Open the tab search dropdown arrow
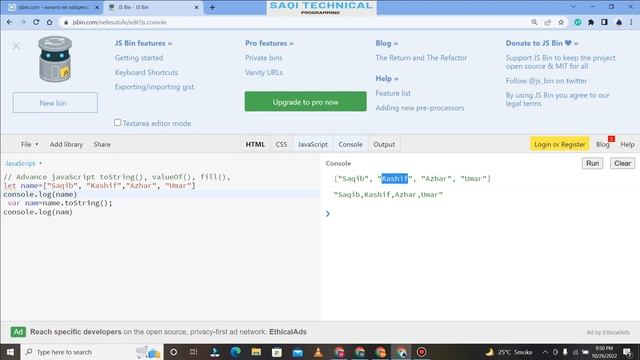Viewport: 640px width, 360px height. (x=573, y=7)
